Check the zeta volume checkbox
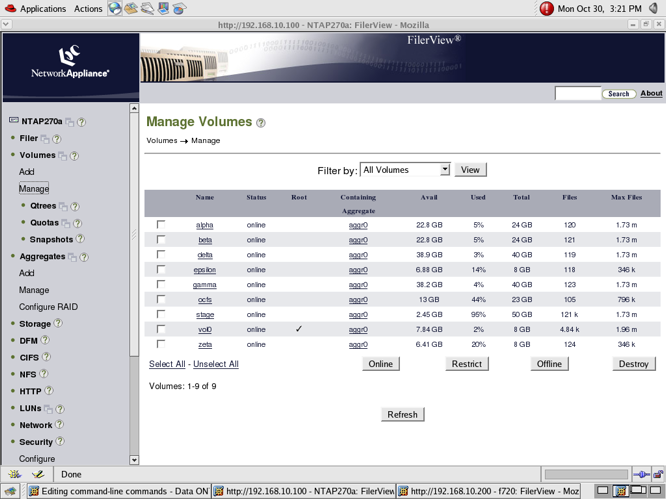The image size is (666, 499). [x=161, y=344]
